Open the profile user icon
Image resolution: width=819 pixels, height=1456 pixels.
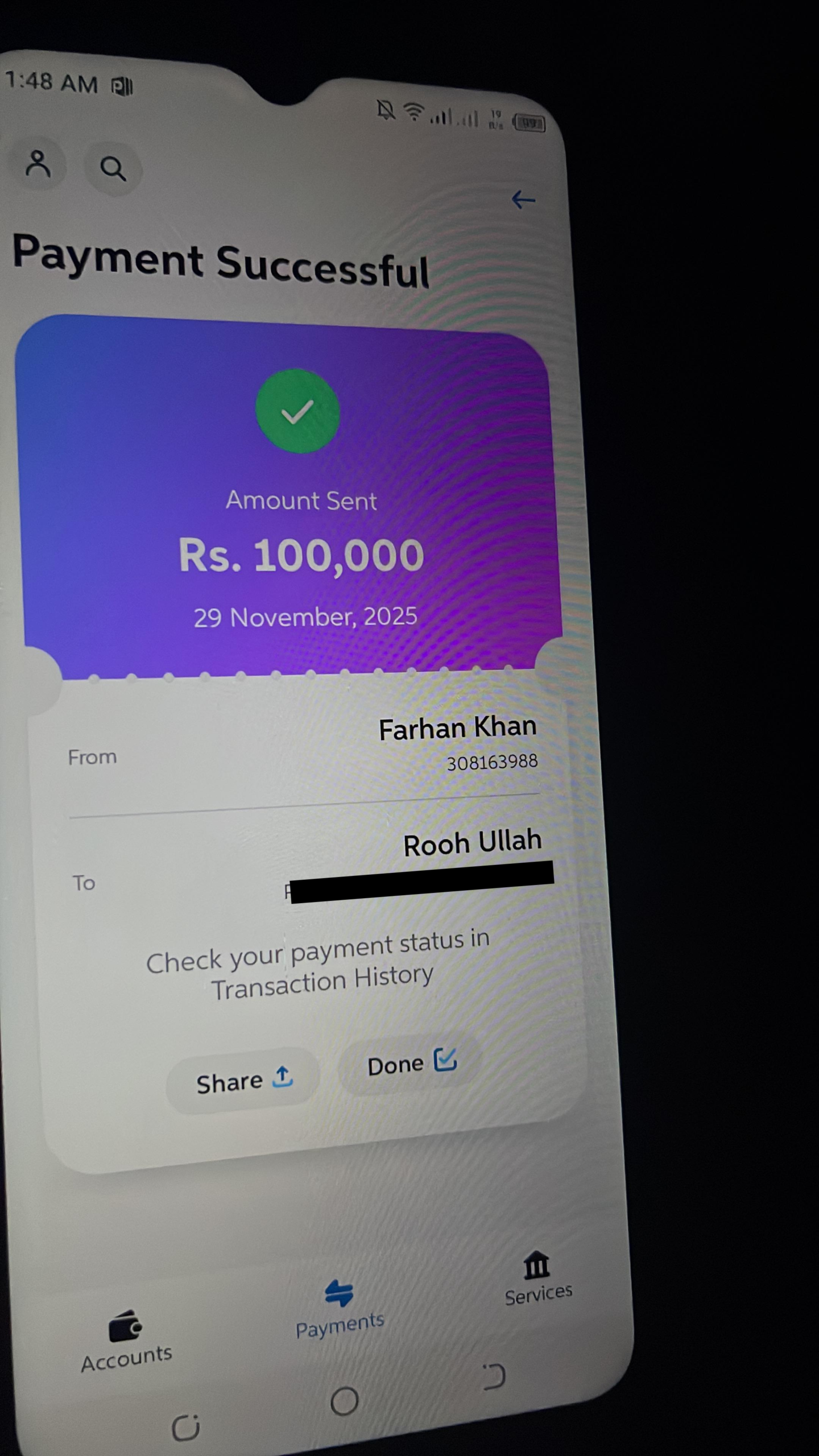(38, 164)
